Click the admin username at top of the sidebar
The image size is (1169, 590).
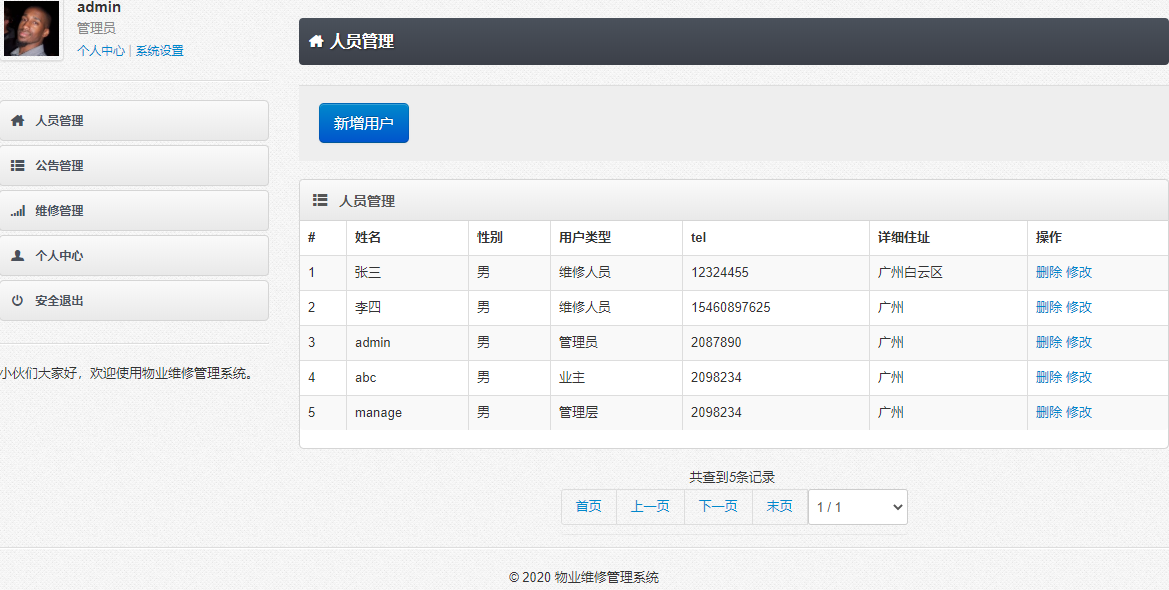[x=98, y=7]
